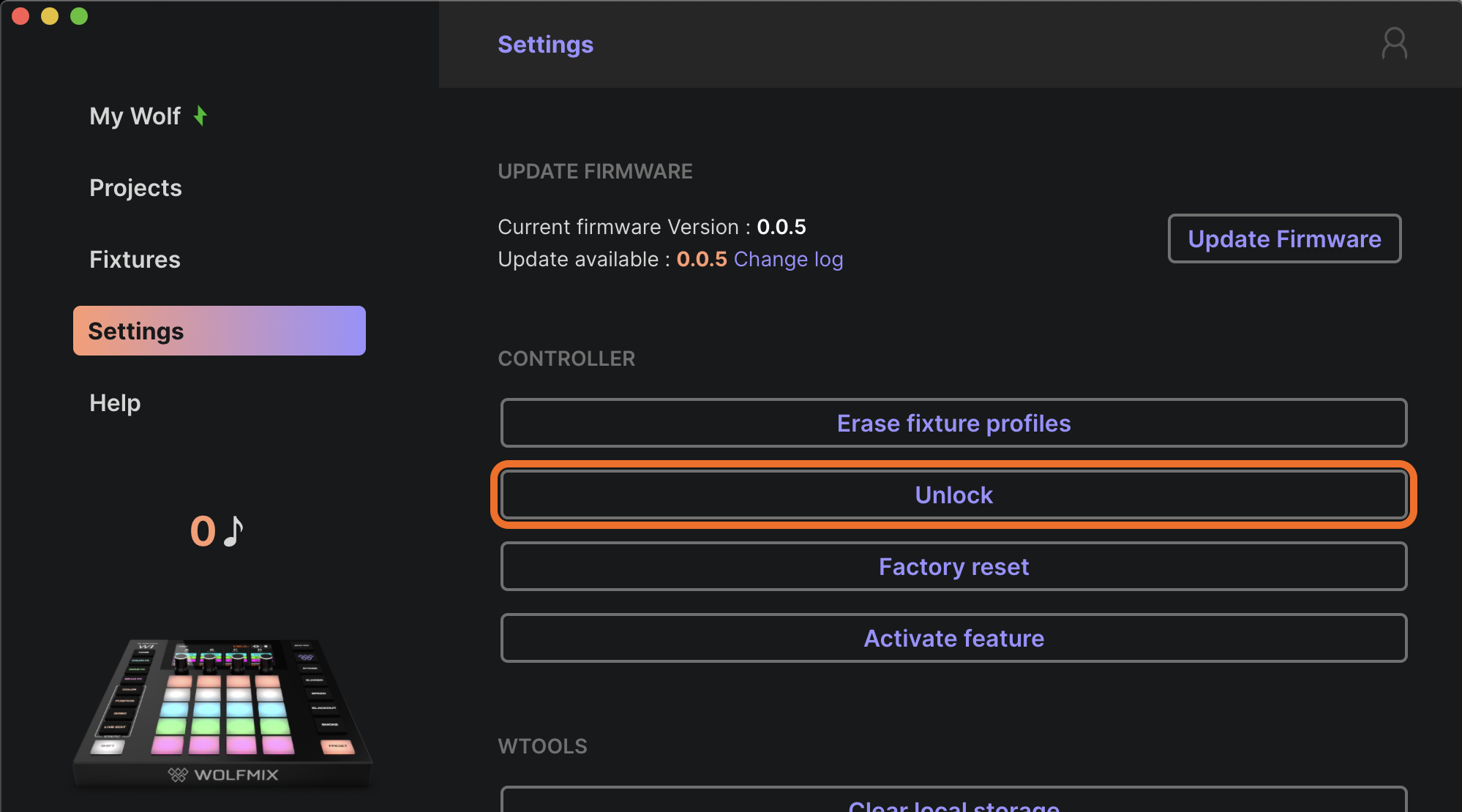
Task: Go to the Projects page
Action: coord(135,188)
